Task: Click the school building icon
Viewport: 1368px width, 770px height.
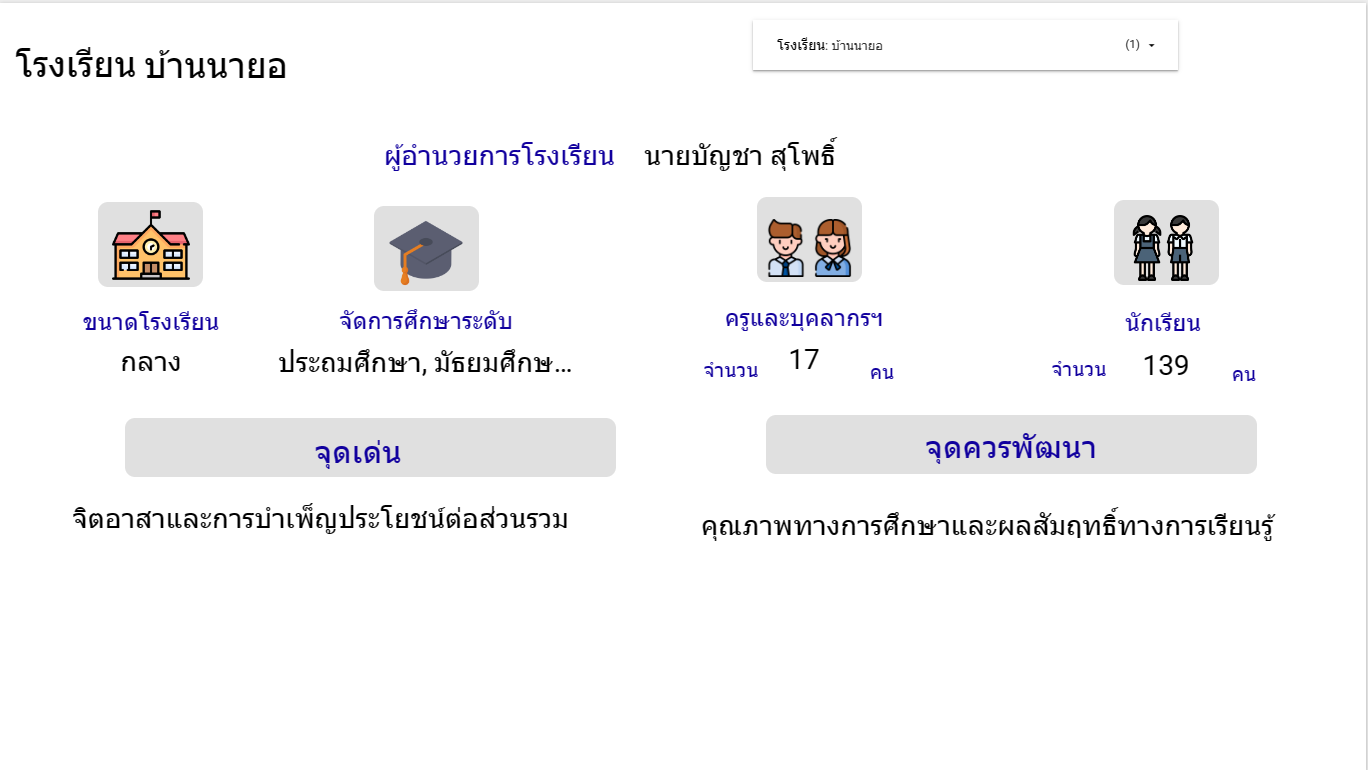Action: click(150, 245)
